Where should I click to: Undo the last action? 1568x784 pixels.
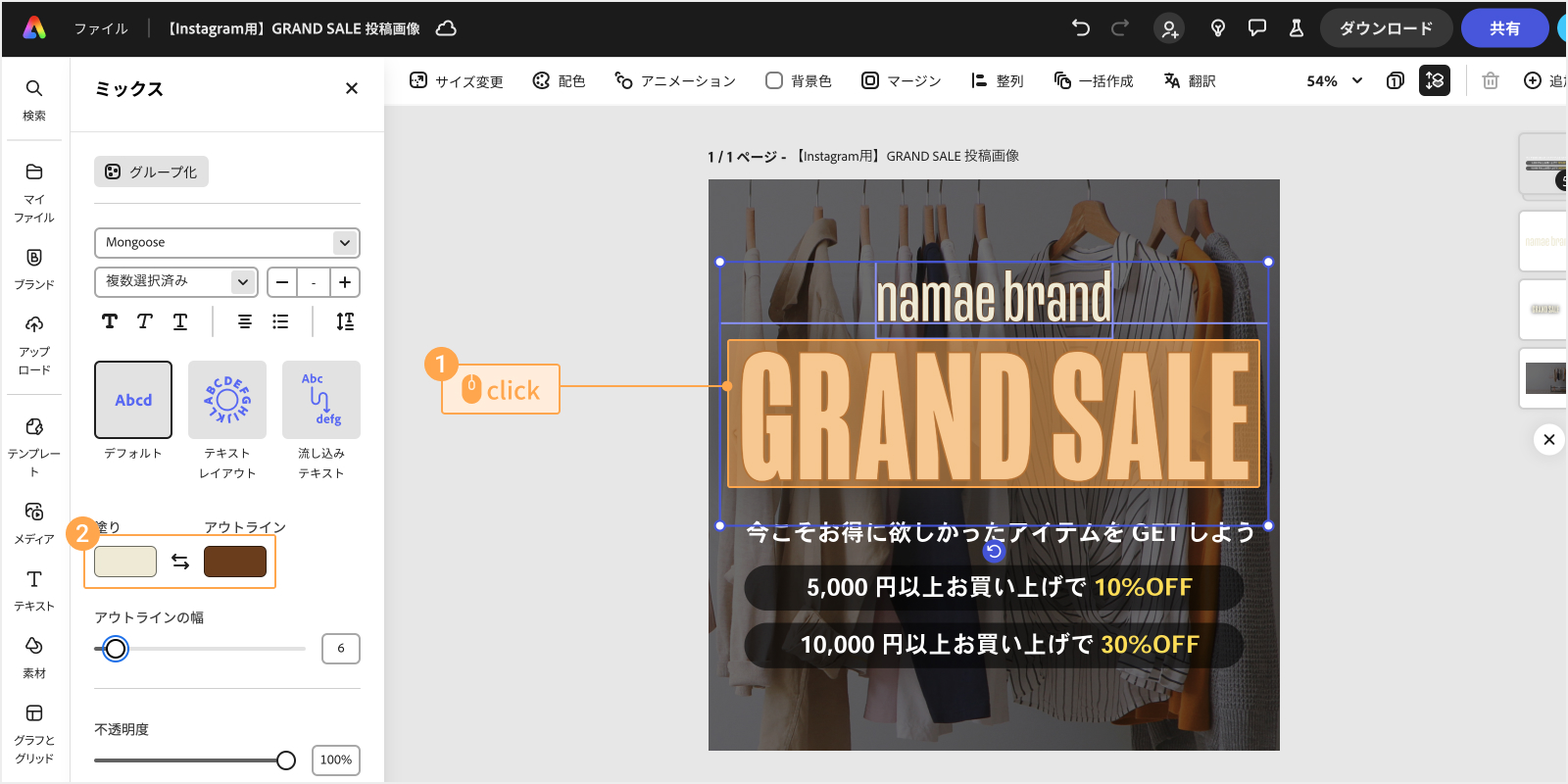click(x=1081, y=28)
